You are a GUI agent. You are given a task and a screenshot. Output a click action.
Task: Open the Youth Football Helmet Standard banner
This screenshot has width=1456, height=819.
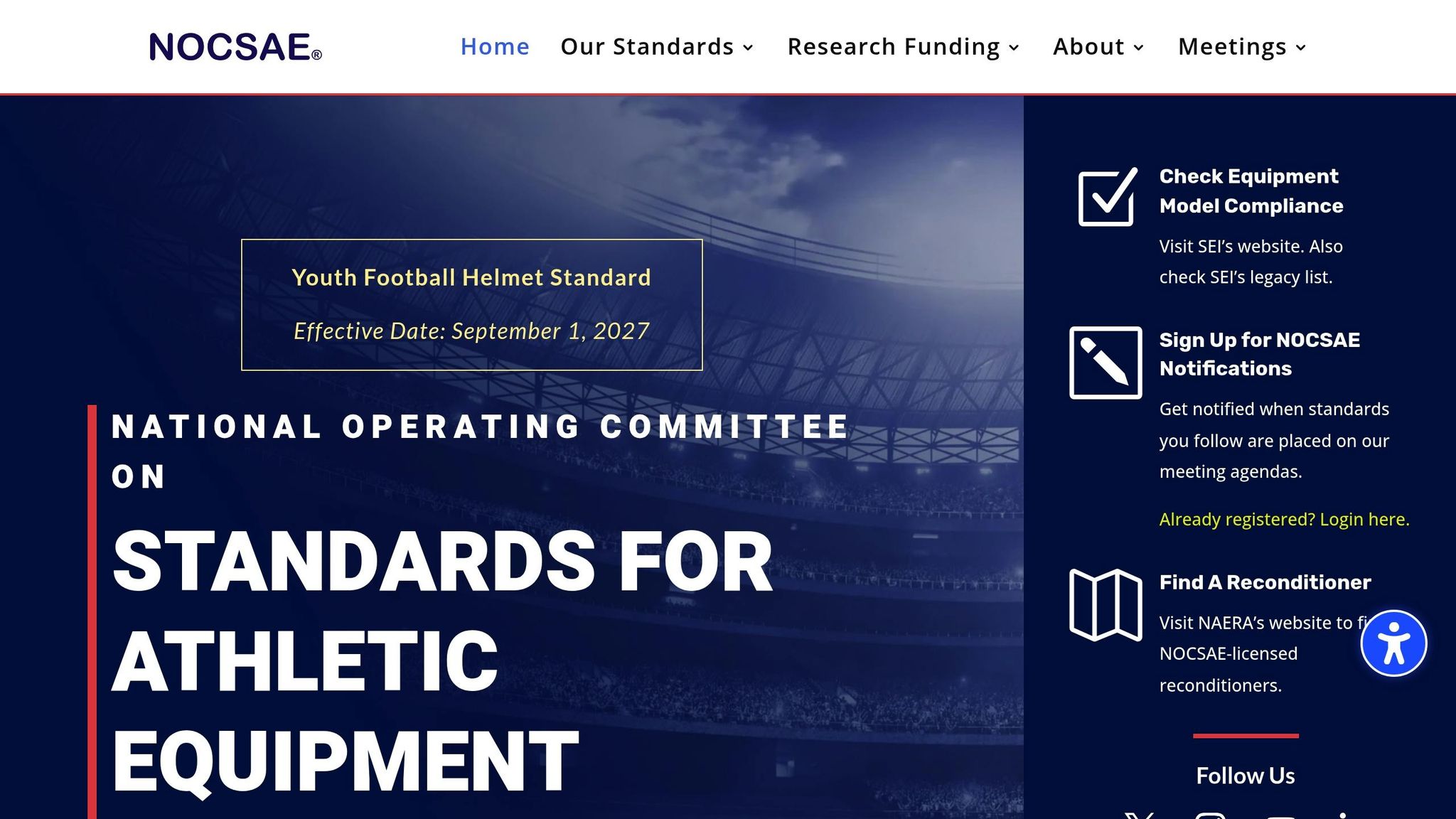coord(471,304)
